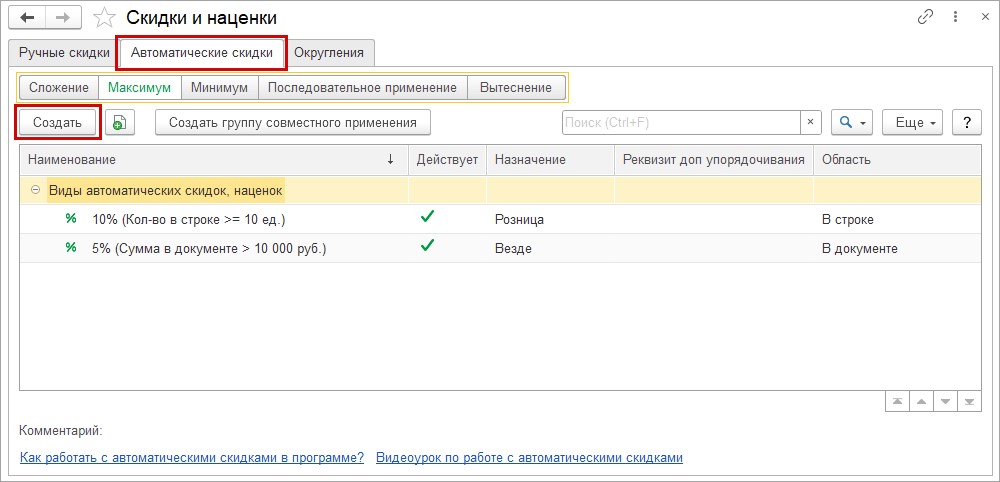Jump to first row with the top arrow

pyautogui.click(x=897, y=401)
